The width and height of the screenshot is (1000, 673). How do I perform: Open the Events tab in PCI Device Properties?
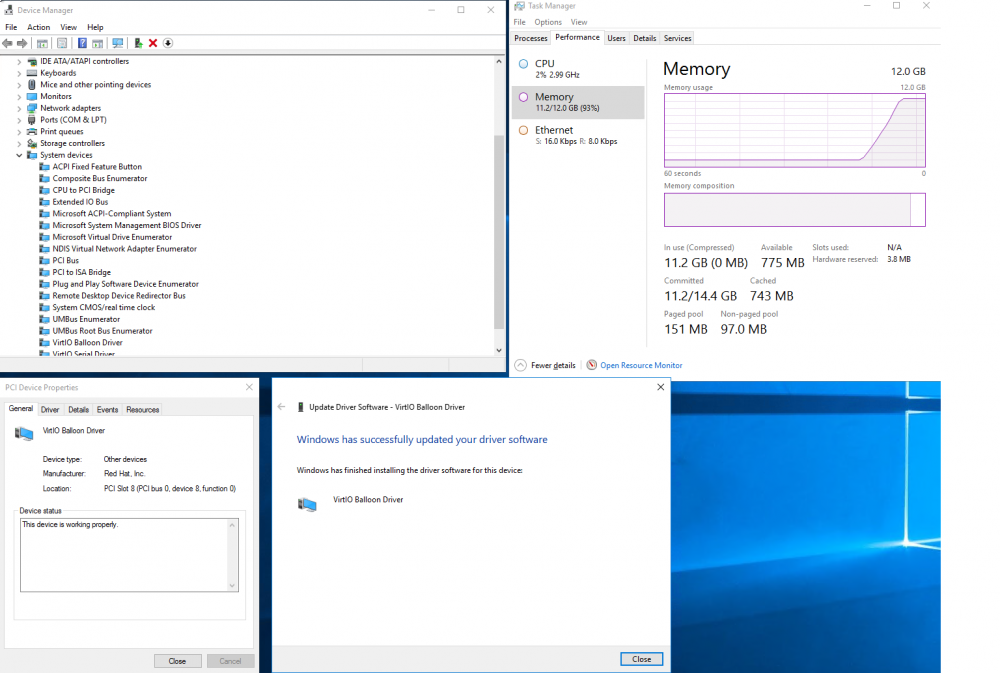coord(107,410)
